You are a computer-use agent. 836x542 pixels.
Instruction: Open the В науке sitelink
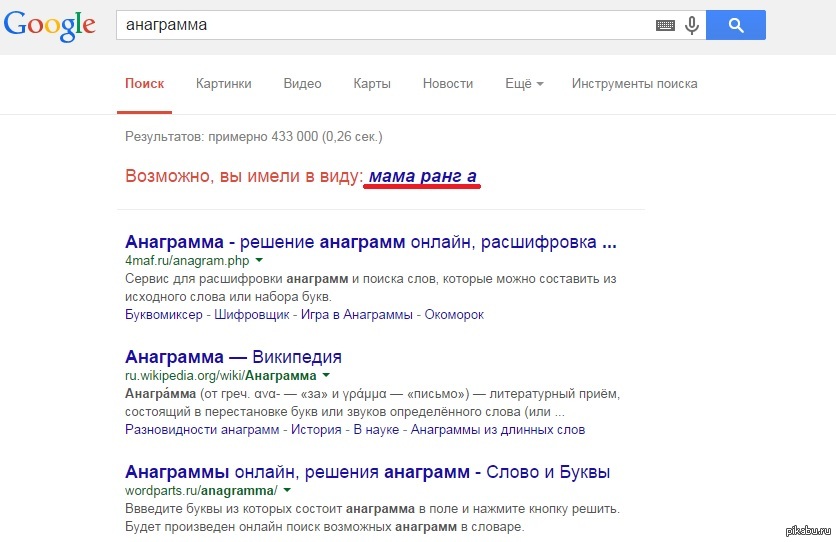(376, 430)
